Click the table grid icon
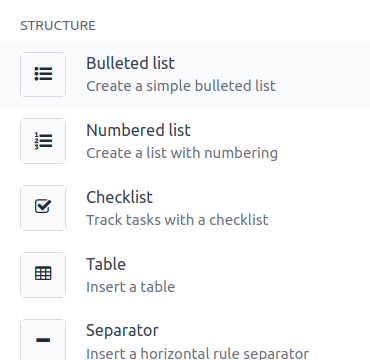This screenshot has height=360, width=370. click(x=43, y=273)
